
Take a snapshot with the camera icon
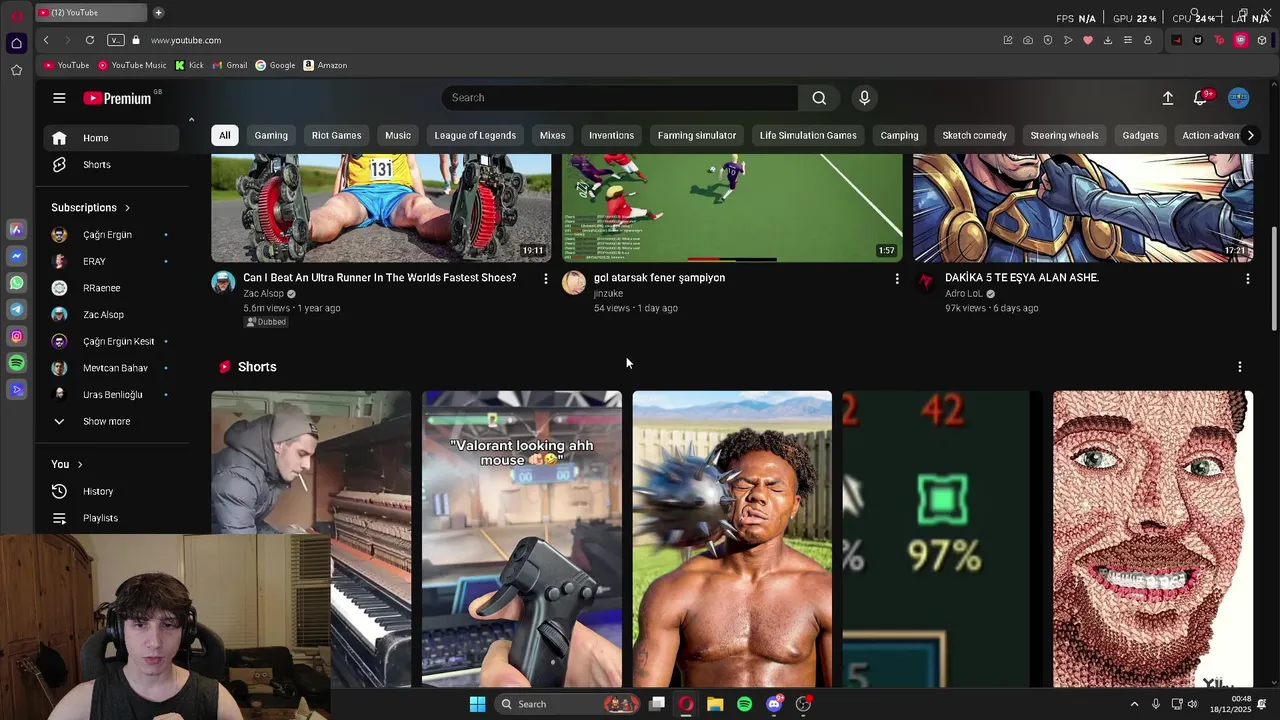(1028, 40)
